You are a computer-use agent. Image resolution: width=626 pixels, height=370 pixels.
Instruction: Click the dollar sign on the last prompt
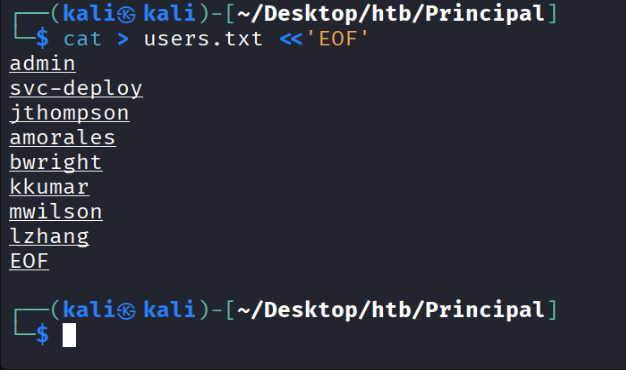(42, 334)
